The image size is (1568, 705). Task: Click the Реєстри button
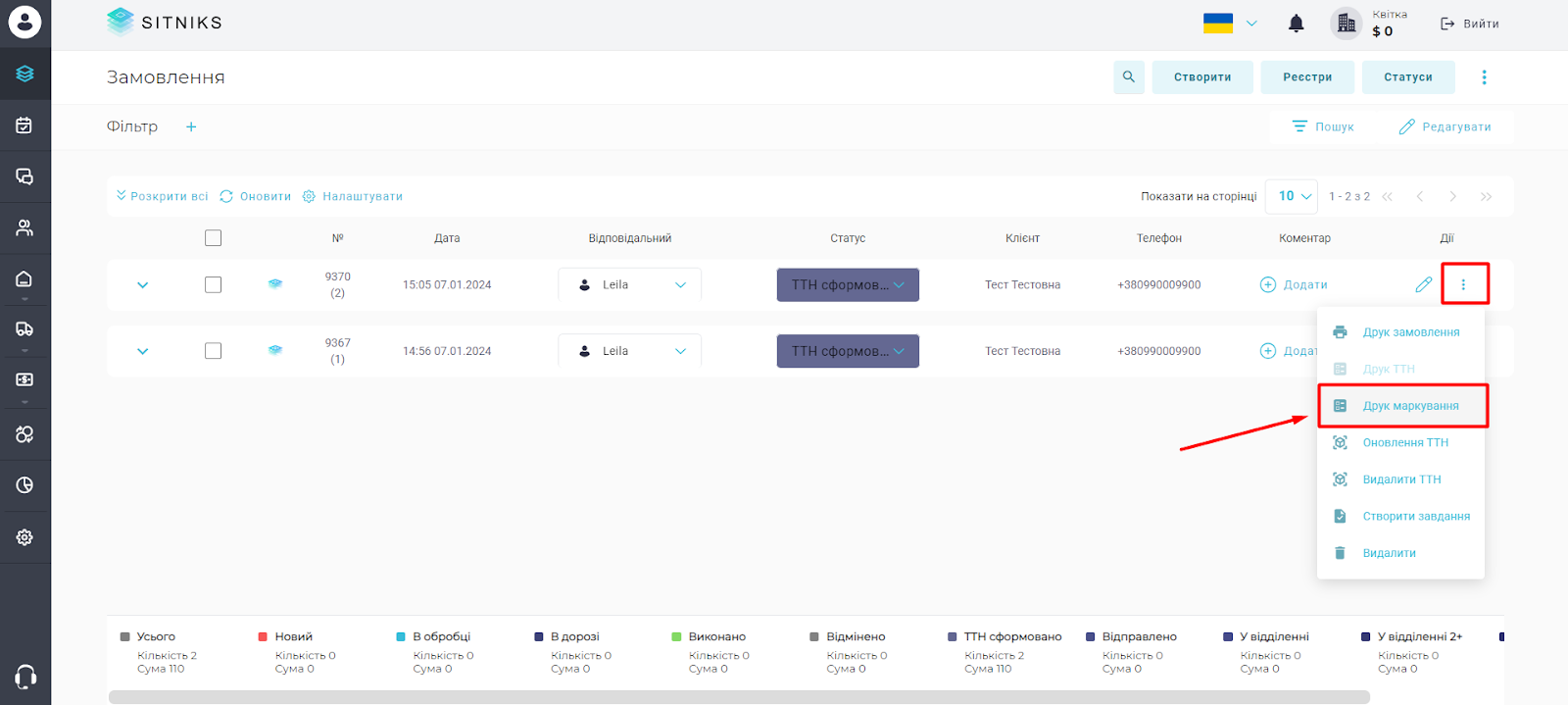point(1307,76)
